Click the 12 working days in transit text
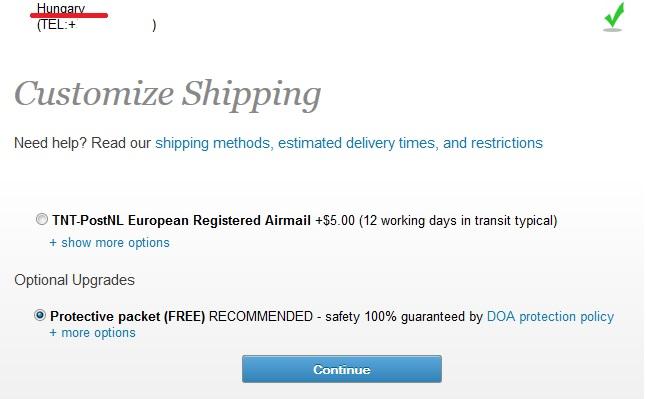Image resolution: width=646 pixels, height=399 pixels. pyautogui.click(x=458, y=221)
